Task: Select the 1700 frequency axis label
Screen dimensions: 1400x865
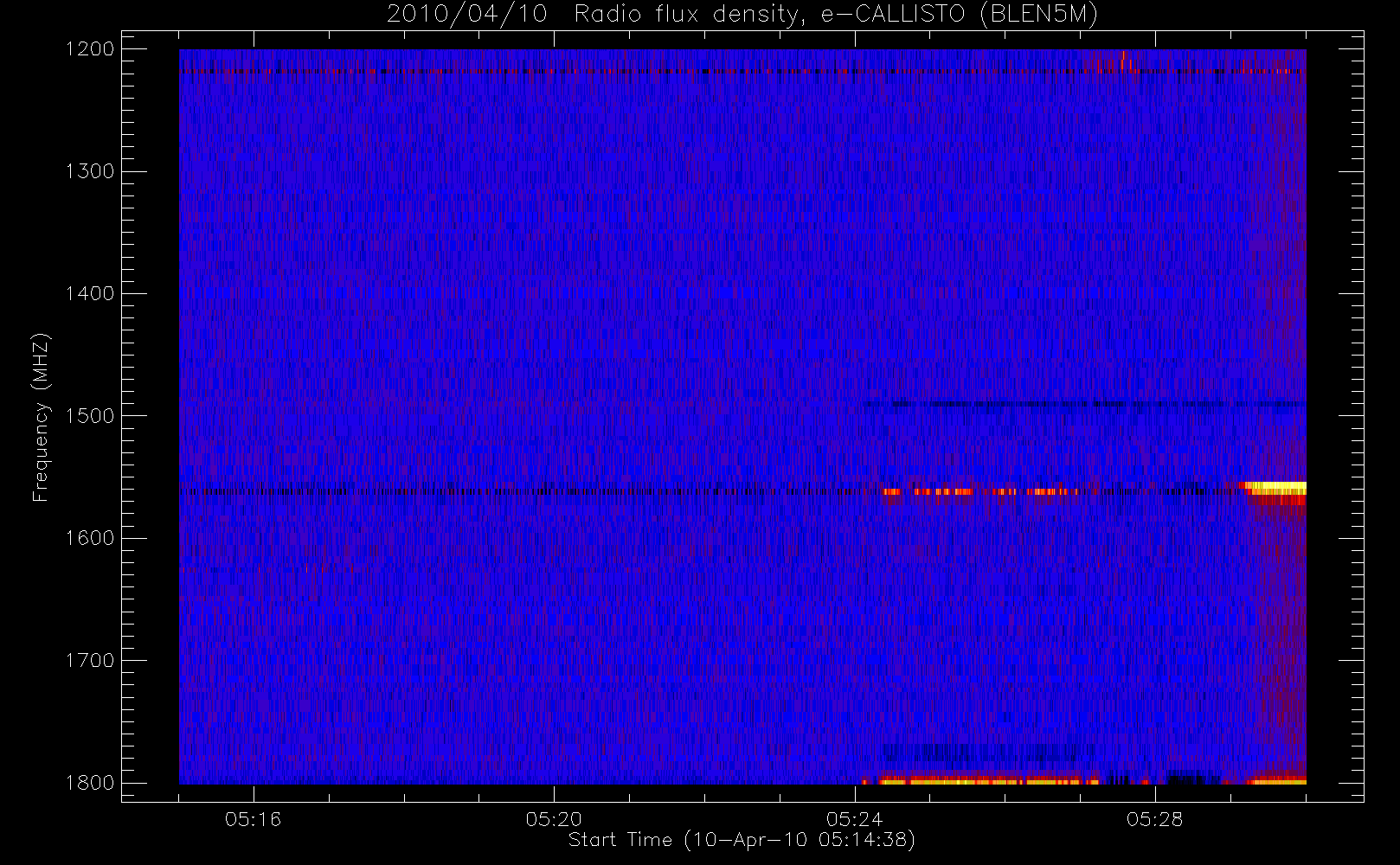Action: coord(90,661)
